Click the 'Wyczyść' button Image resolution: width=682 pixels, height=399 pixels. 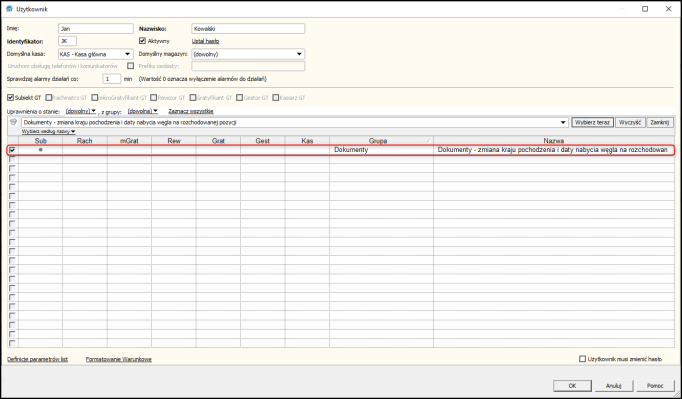(x=630, y=122)
